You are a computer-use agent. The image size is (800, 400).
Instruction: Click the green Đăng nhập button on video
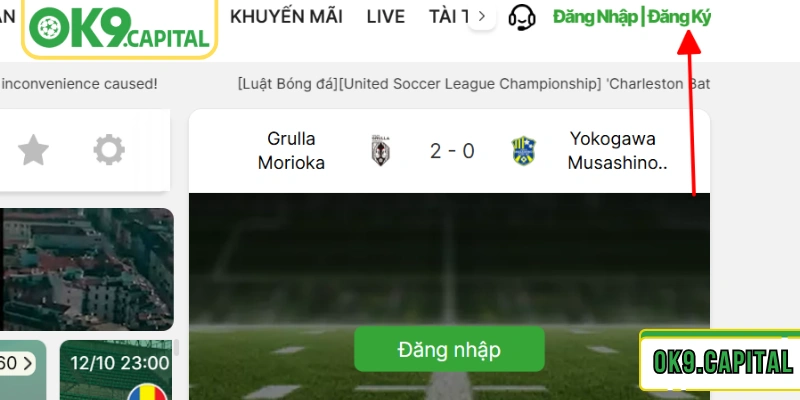pyautogui.click(x=449, y=349)
